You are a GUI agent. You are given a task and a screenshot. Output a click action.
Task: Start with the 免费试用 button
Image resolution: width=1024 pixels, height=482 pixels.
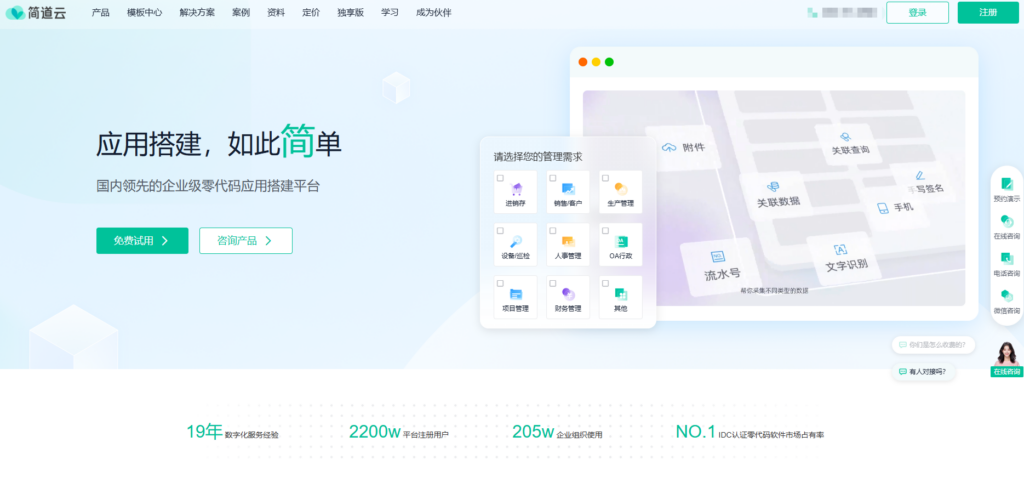142,240
